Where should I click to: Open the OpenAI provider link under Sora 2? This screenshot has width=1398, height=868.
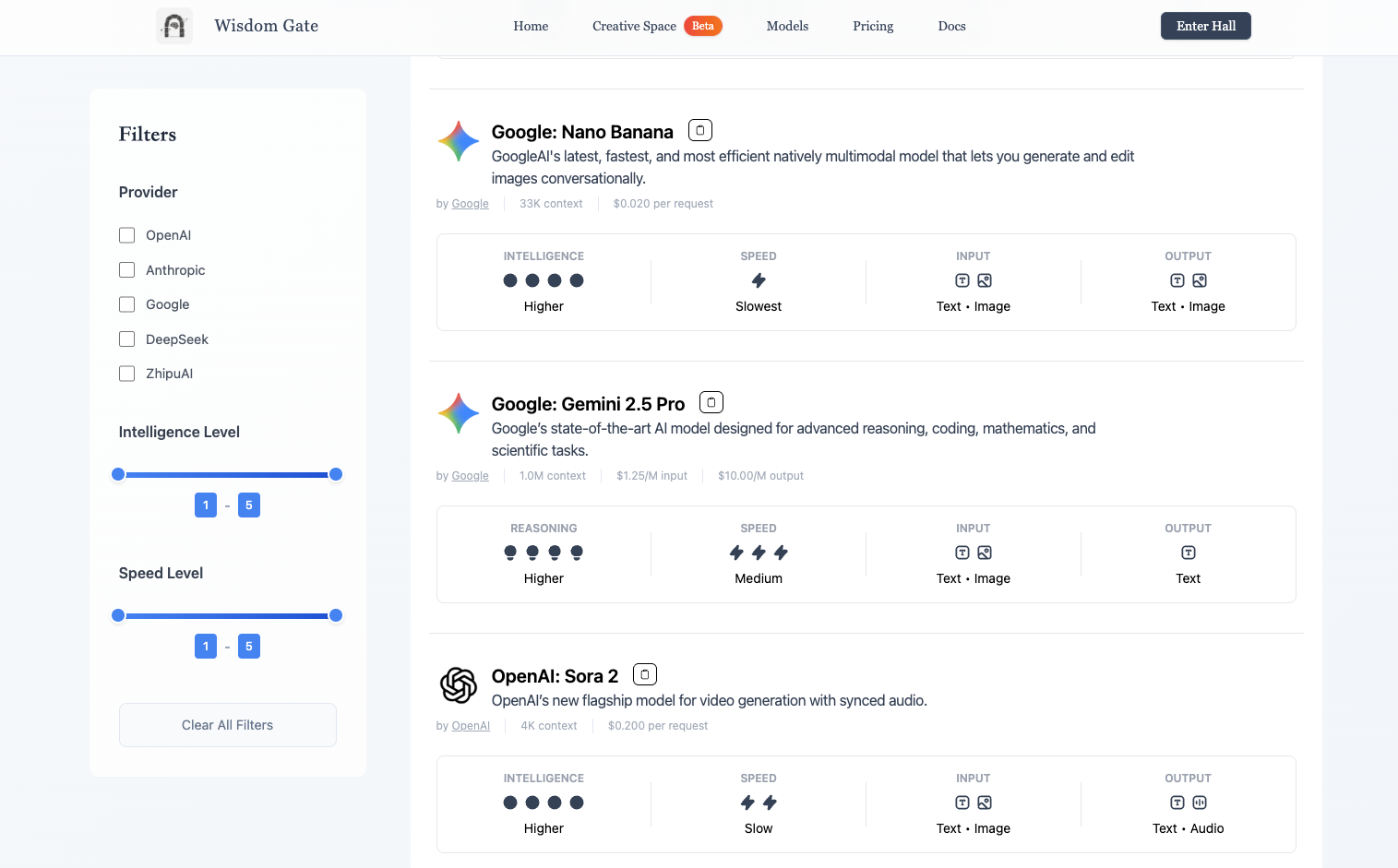(471, 726)
